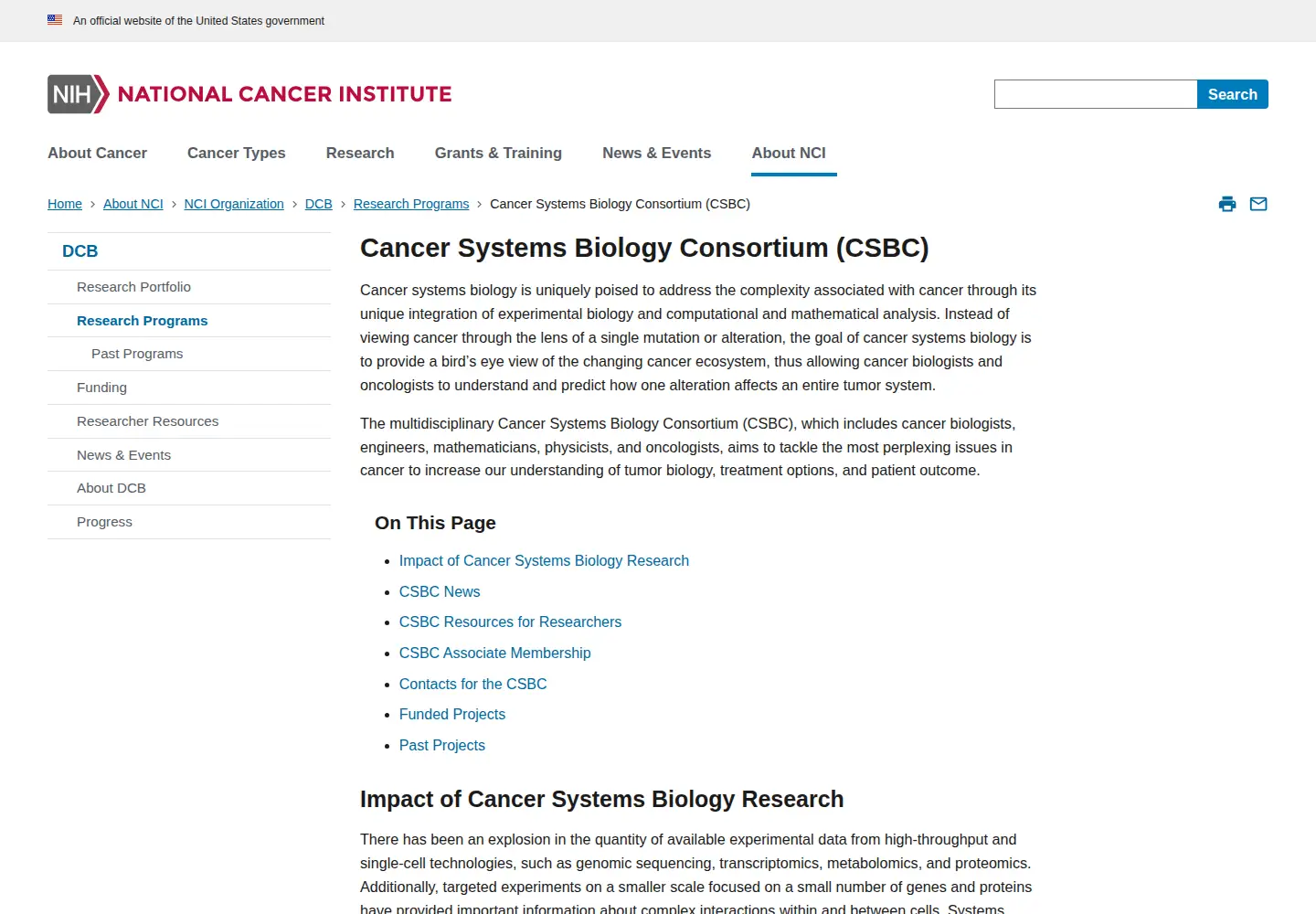This screenshot has width=1316, height=914.
Task: Open the About NCI top menu
Action: pyautogui.click(x=789, y=153)
